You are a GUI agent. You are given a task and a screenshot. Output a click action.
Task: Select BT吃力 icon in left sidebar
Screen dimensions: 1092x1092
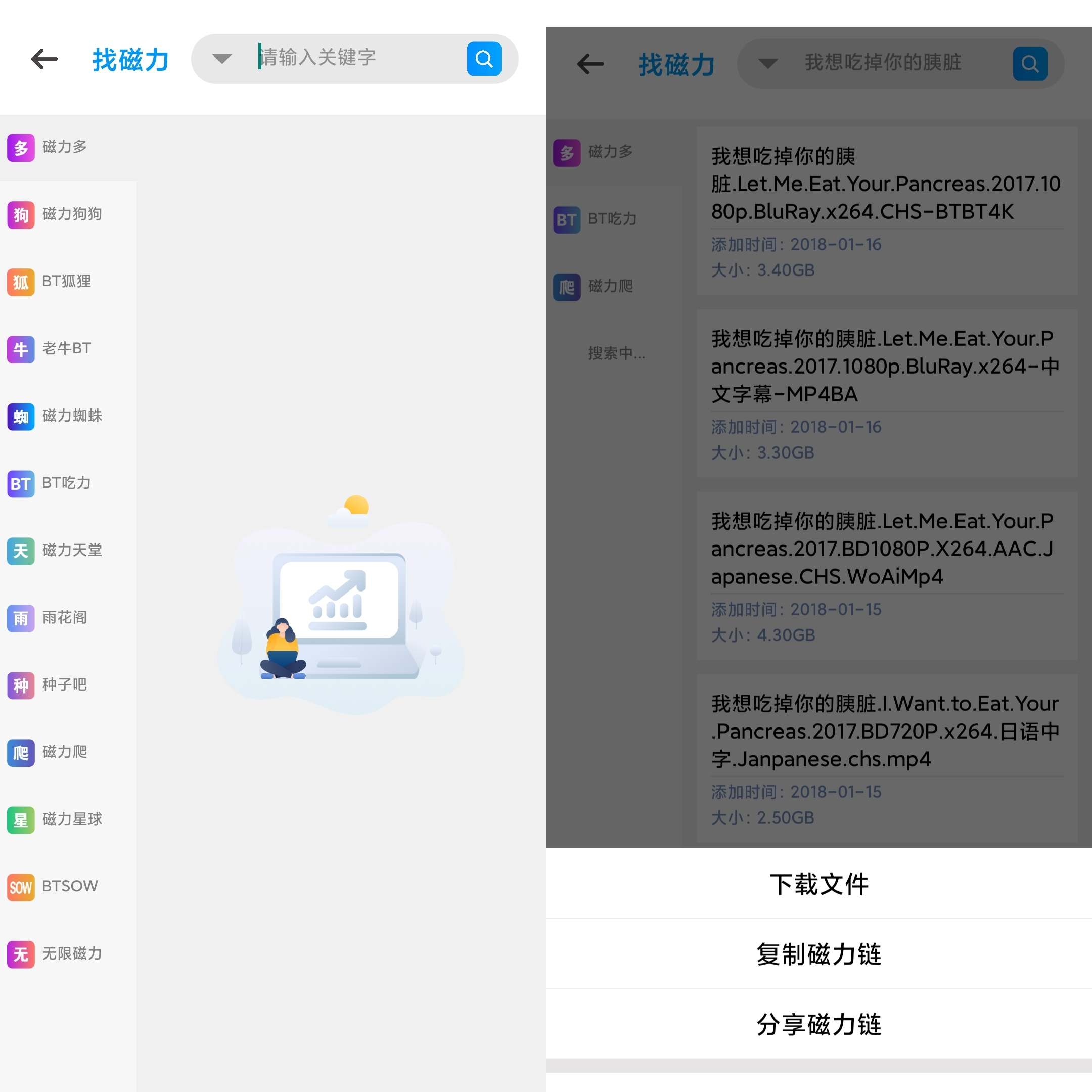21,484
